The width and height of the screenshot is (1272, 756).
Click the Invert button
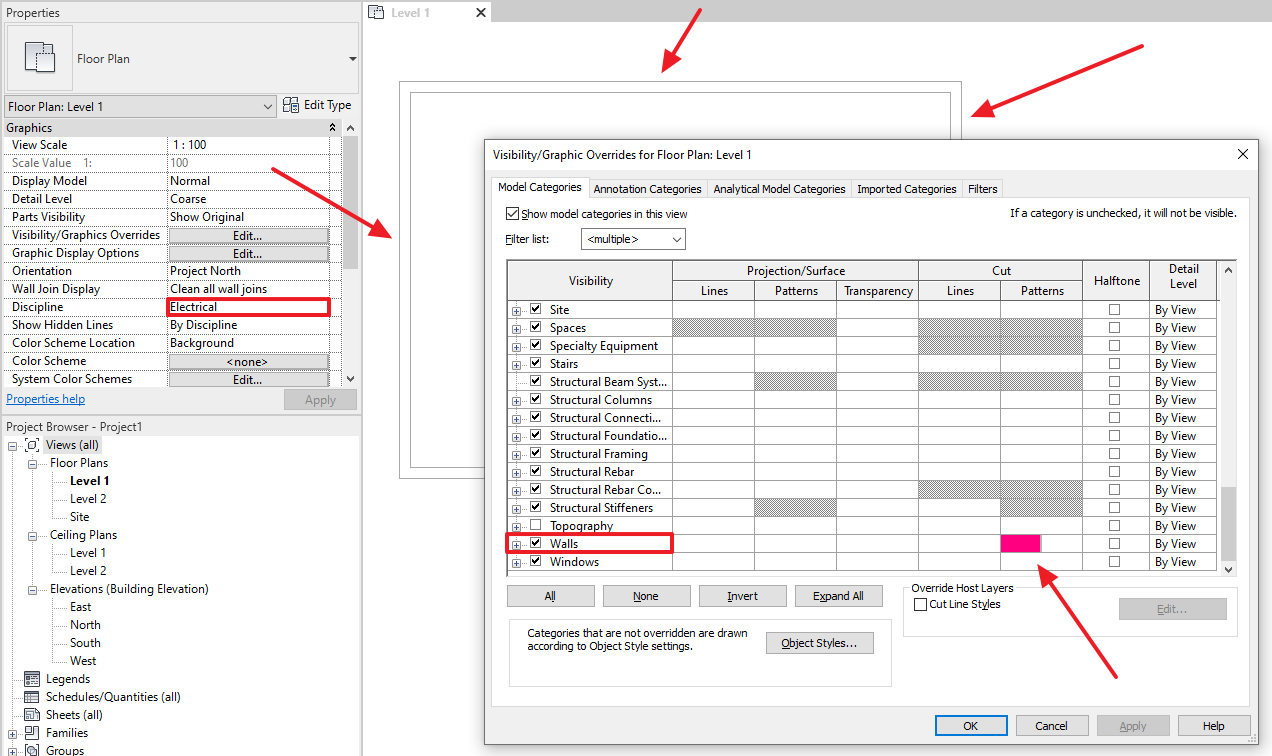[742, 596]
